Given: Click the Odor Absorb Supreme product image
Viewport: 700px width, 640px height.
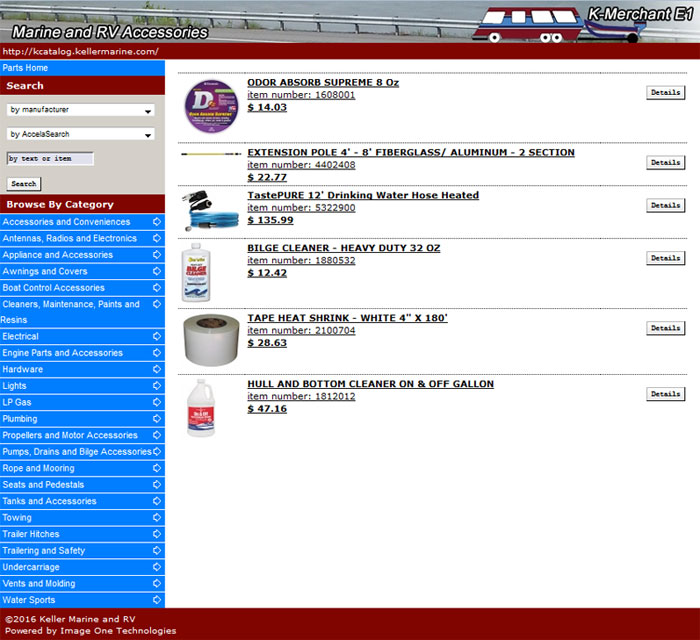Looking at the screenshot, I should [211, 106].
